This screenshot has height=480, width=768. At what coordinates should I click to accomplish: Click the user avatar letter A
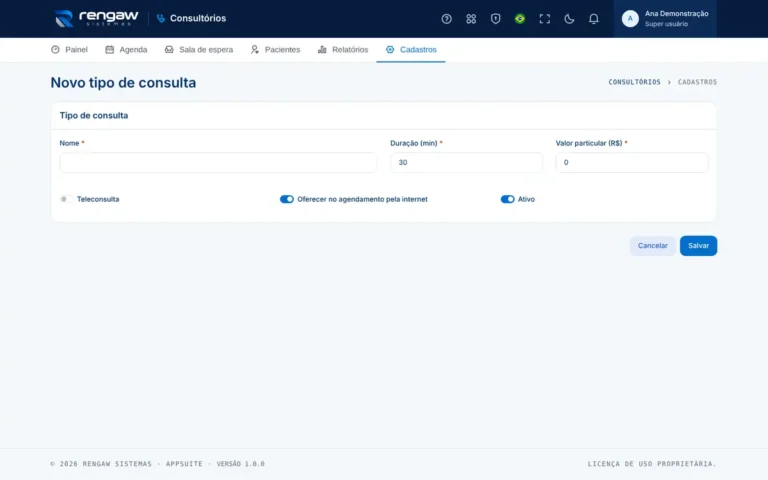[630, 19]
